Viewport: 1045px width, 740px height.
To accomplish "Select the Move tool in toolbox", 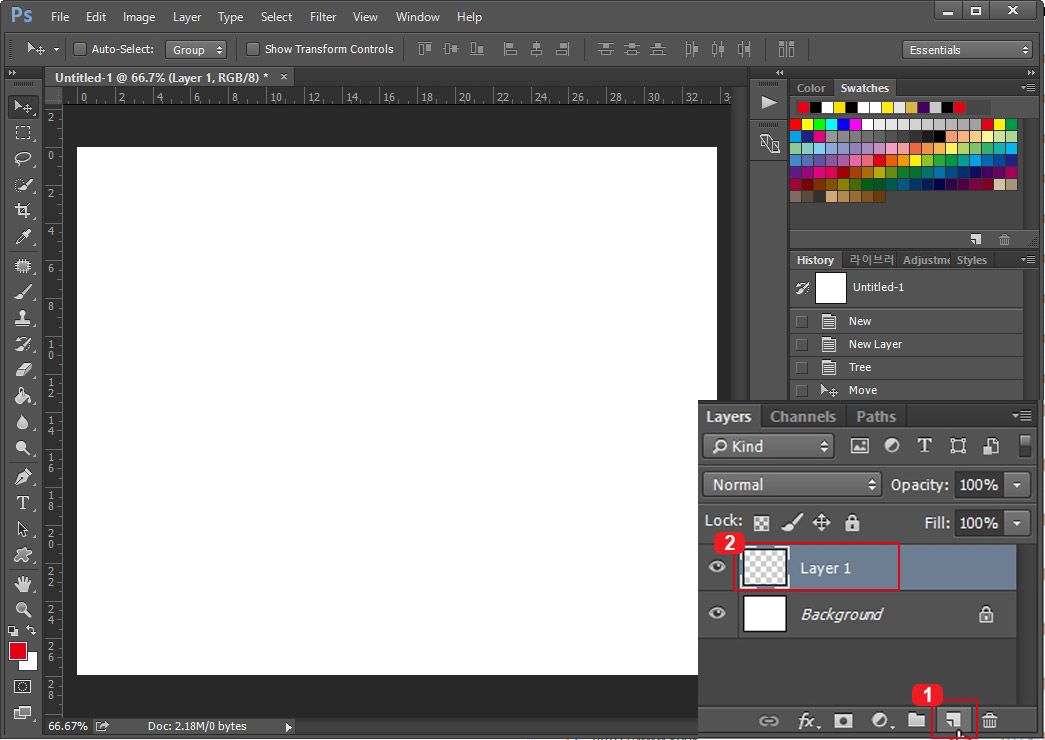I will click(x=23, y=107).
